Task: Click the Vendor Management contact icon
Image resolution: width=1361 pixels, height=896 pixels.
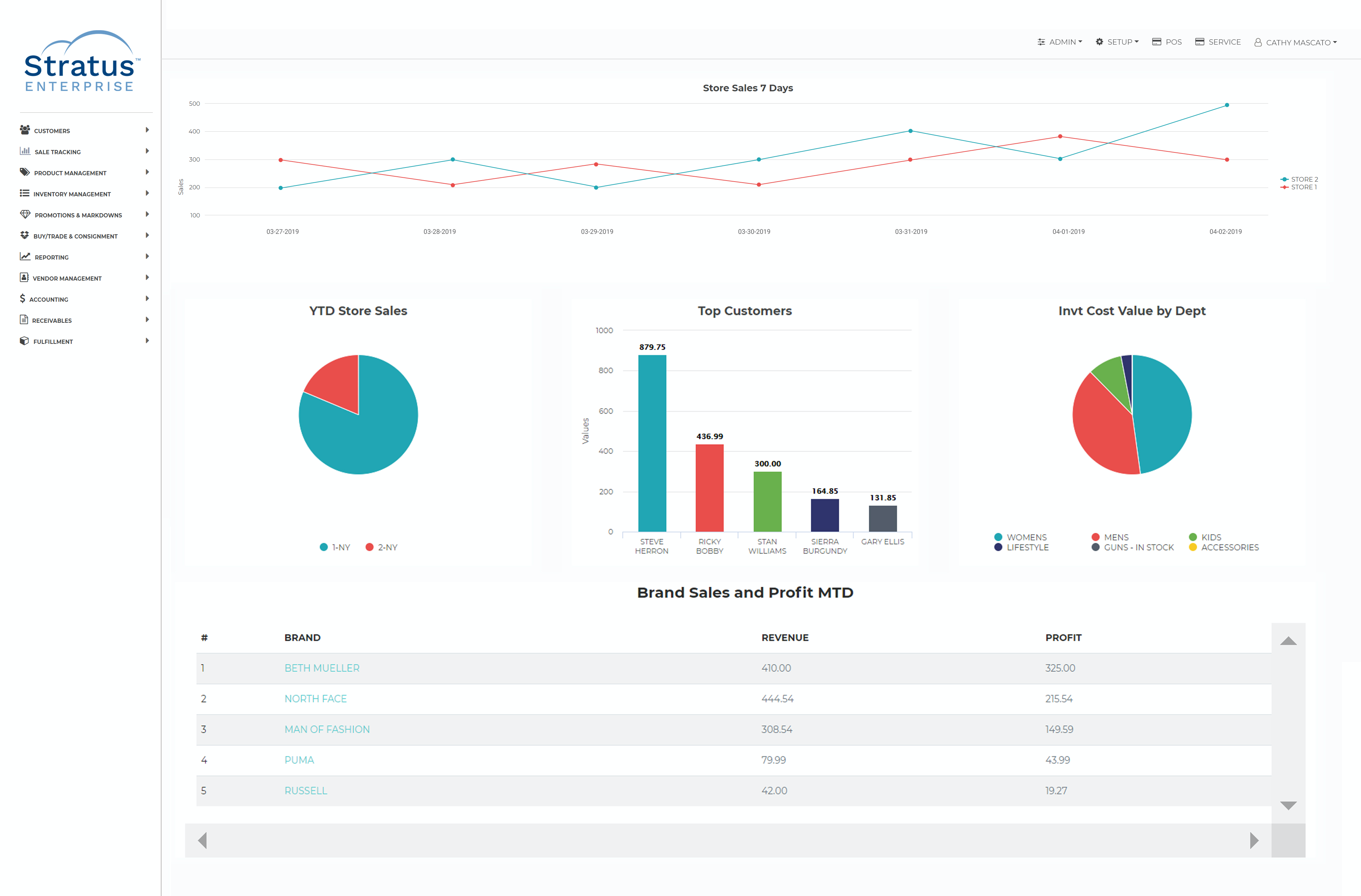Action: [24, 277]
